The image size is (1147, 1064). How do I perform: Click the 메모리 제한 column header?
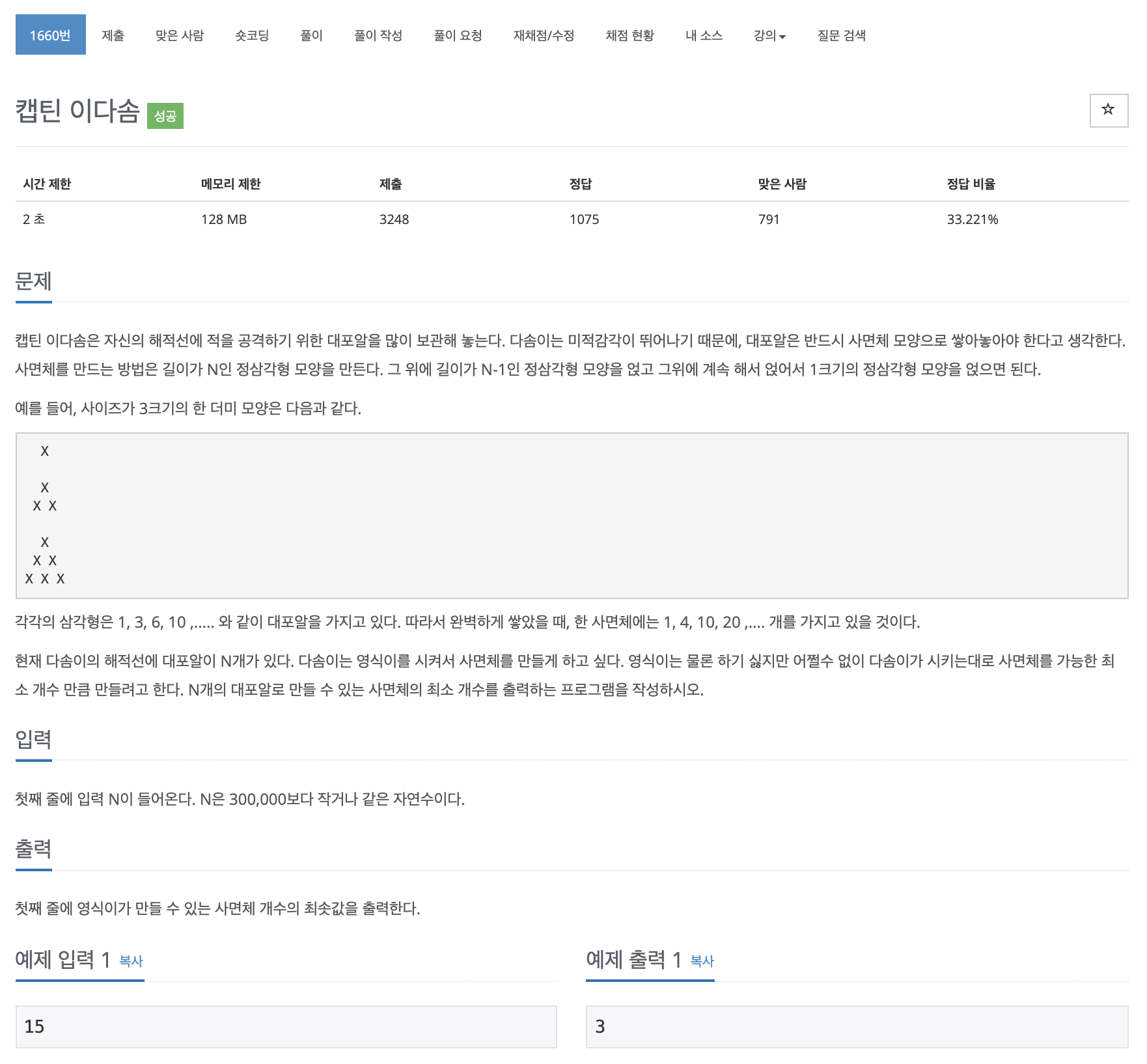tap(231, 184)
